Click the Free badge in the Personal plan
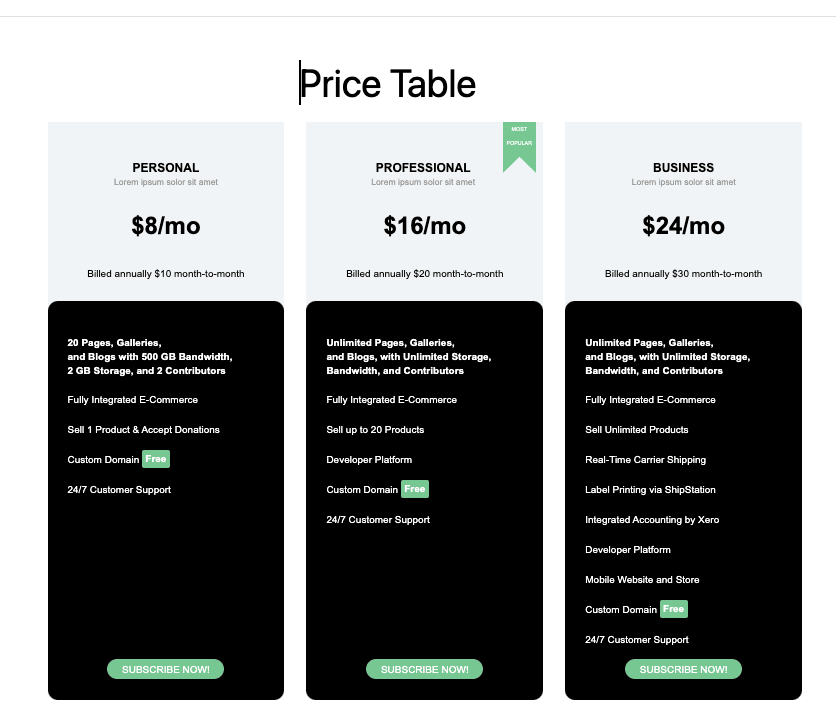836x710 pixels. click(156, 459)
